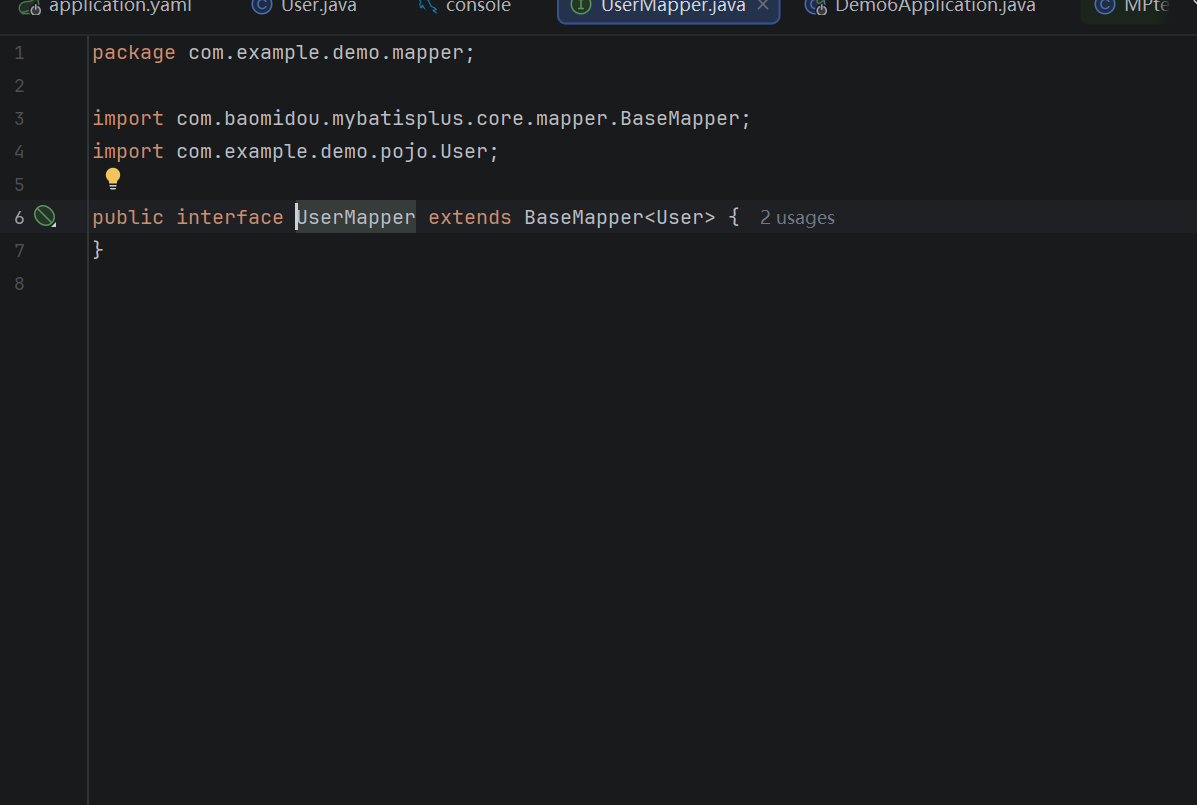Click the application.yaml file icon
The width and height of the screenshot is (1197, 805).
coord(30,7)
